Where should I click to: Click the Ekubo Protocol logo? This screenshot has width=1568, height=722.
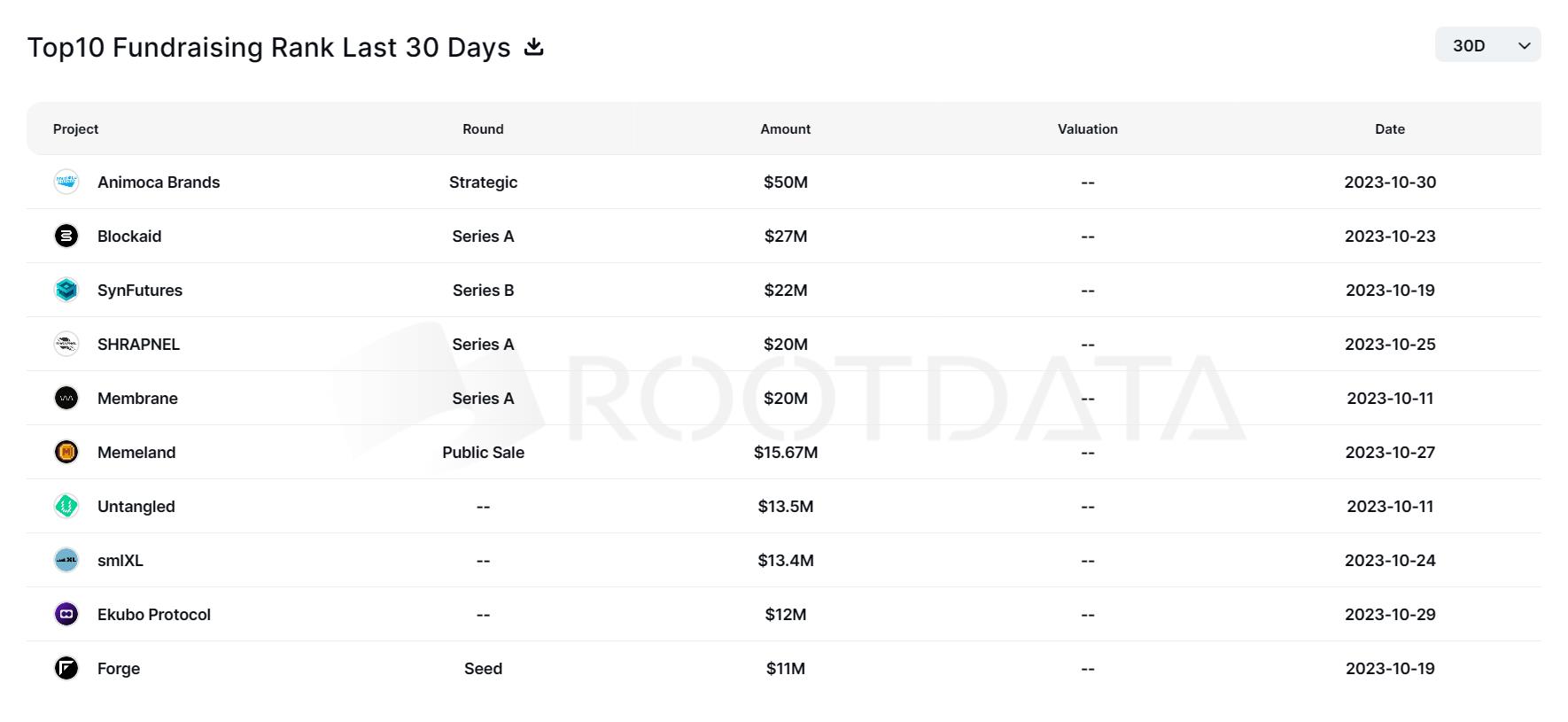tap(66, 614)
